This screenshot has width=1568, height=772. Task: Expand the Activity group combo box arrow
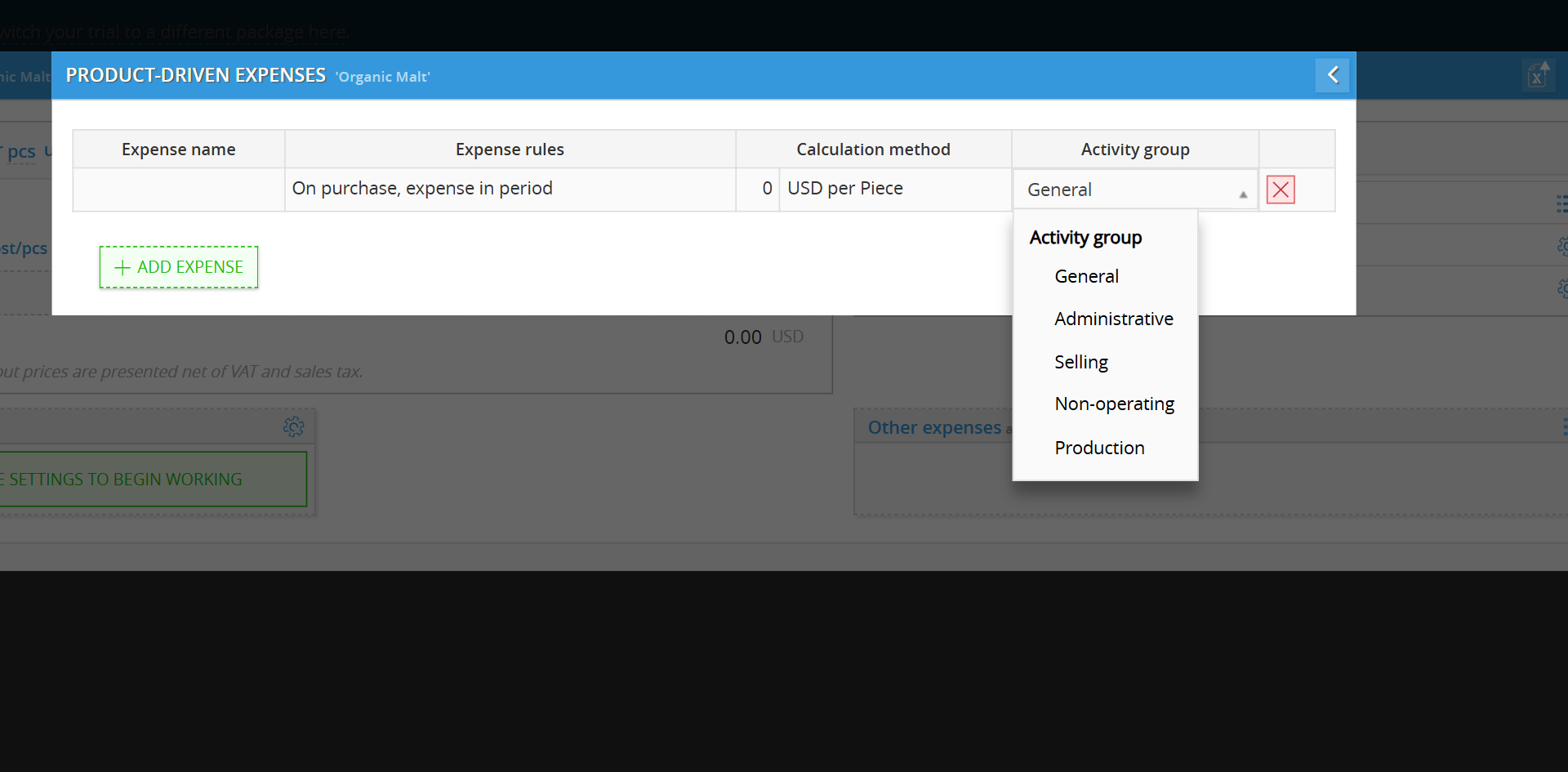1242,194
